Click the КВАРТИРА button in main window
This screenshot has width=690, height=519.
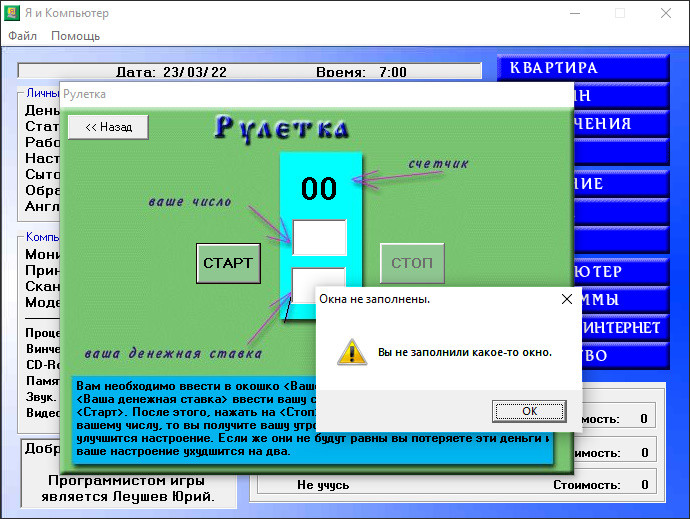coord(583,67)
